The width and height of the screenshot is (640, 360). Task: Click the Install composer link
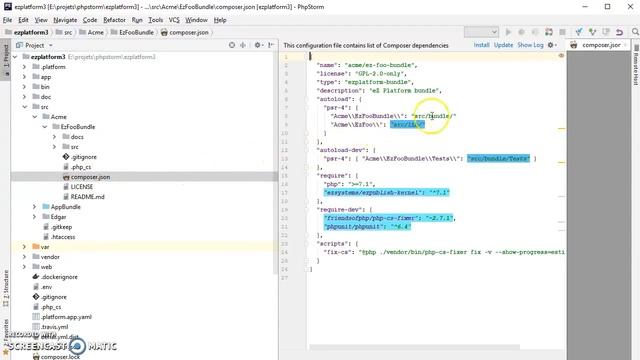click(482, 45)
